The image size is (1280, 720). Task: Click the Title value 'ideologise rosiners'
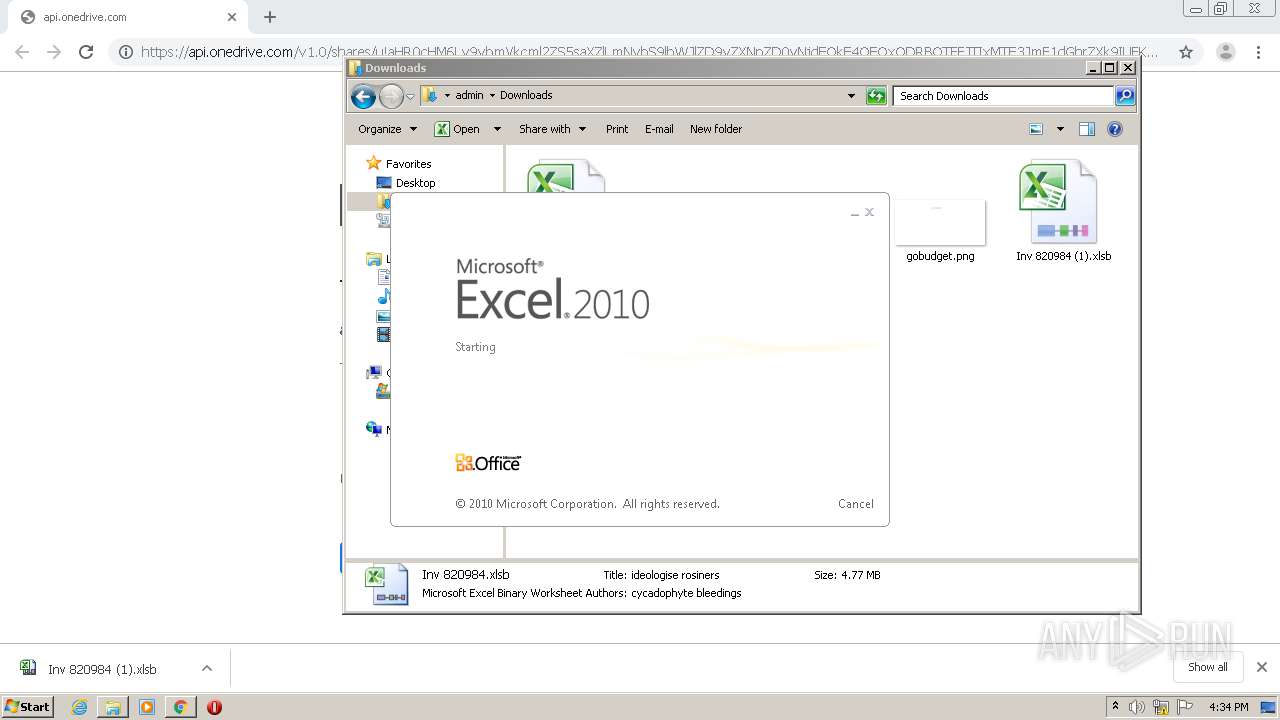tap(675, 575)
